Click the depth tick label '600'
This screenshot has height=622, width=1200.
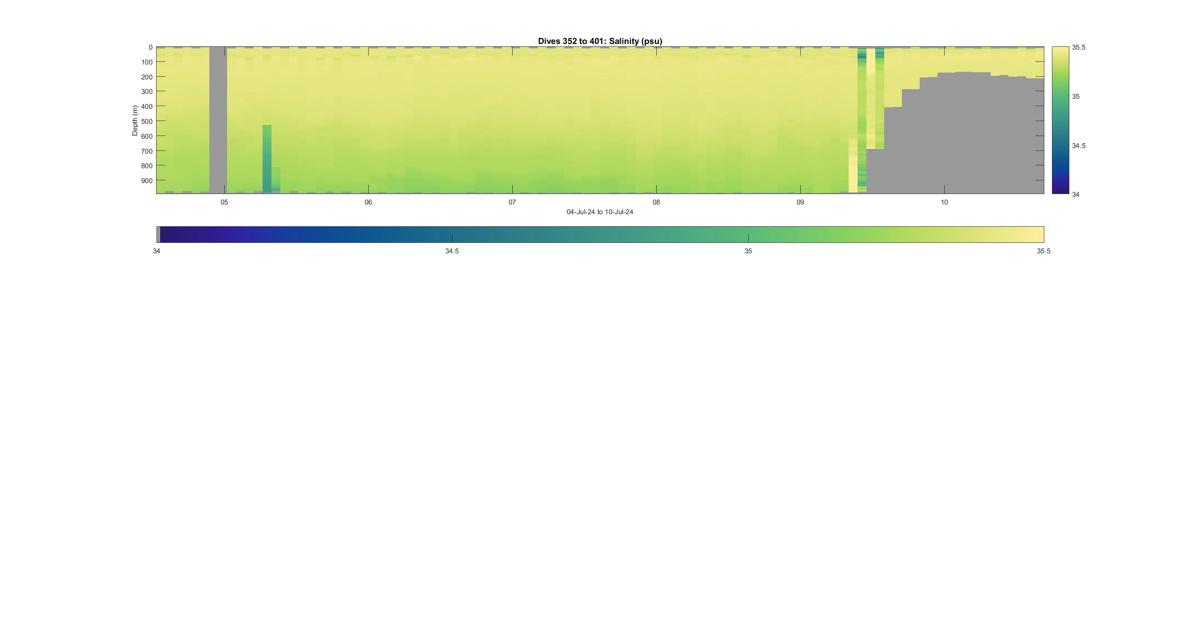click(146, 136)
